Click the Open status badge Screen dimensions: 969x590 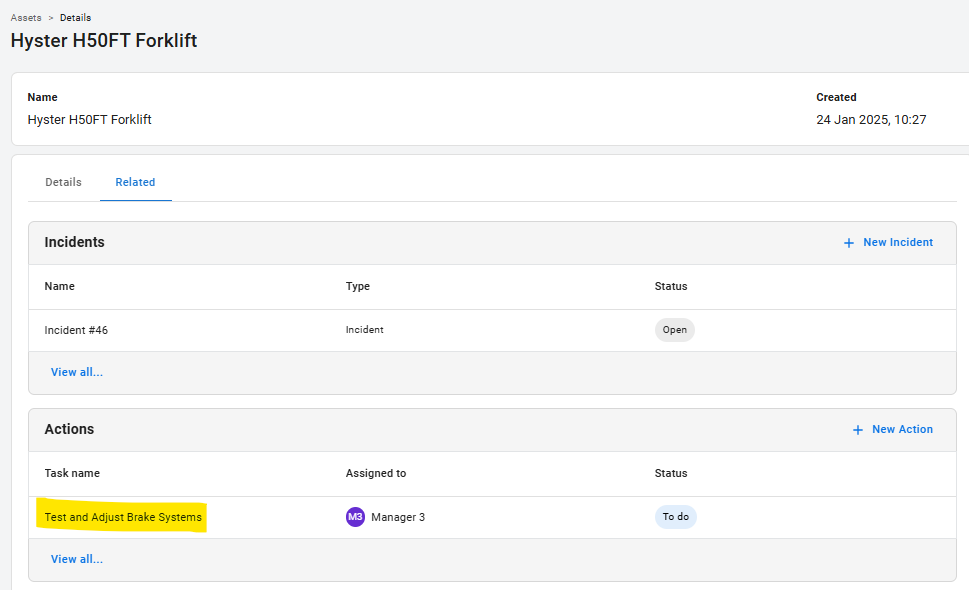click(674, 330)
